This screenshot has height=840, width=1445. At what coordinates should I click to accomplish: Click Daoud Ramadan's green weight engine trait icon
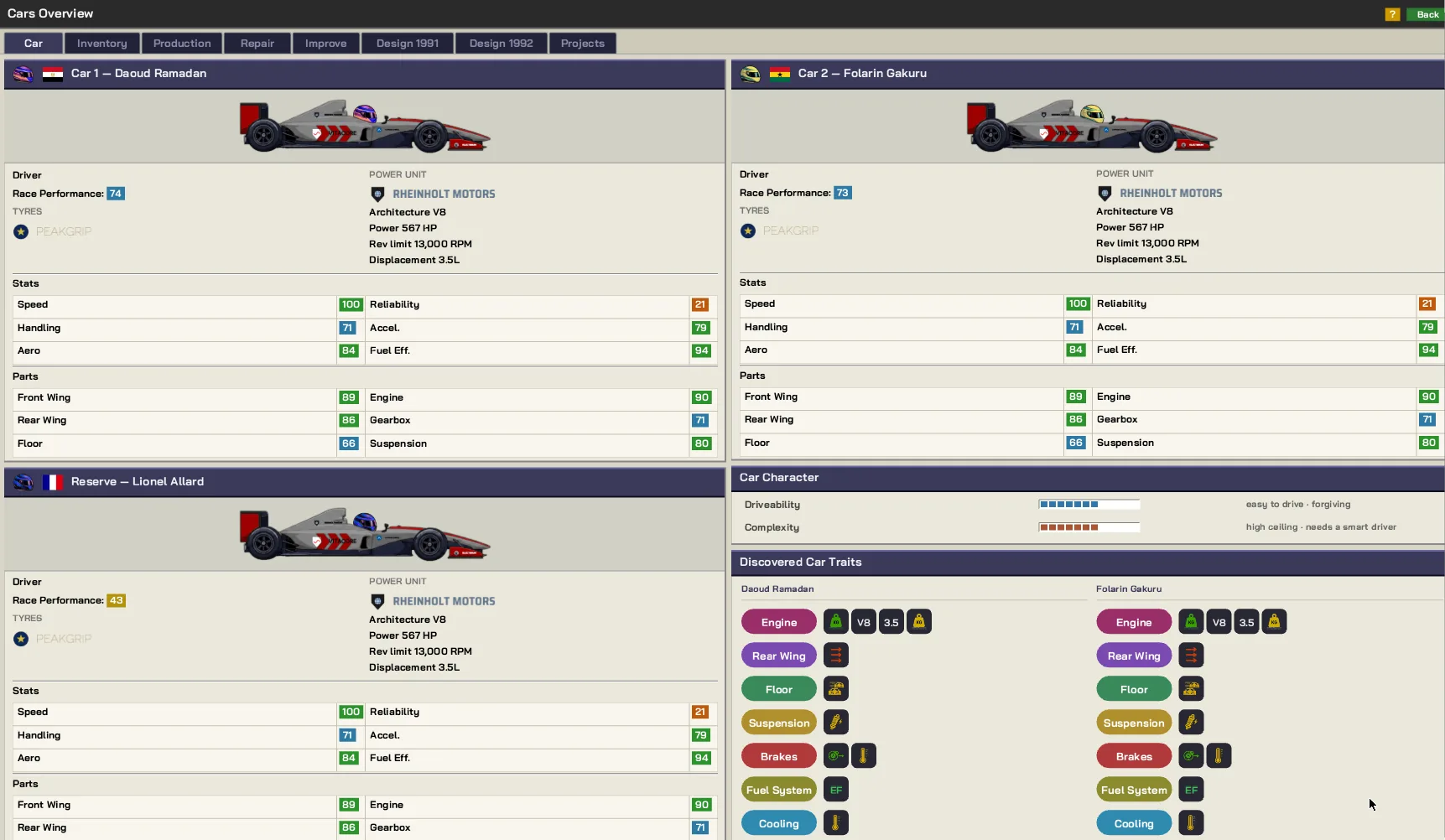[x=835, y=622]
